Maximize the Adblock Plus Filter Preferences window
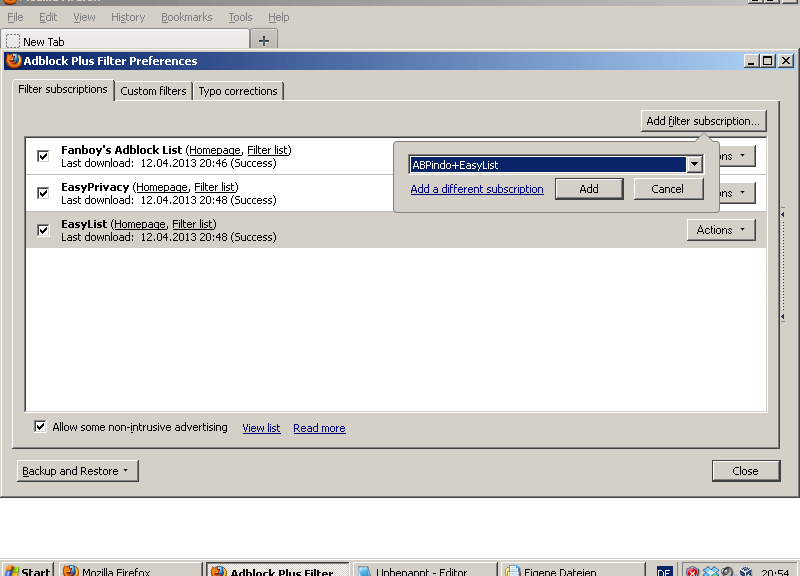 pyautogui.click(x=767, y=61)
